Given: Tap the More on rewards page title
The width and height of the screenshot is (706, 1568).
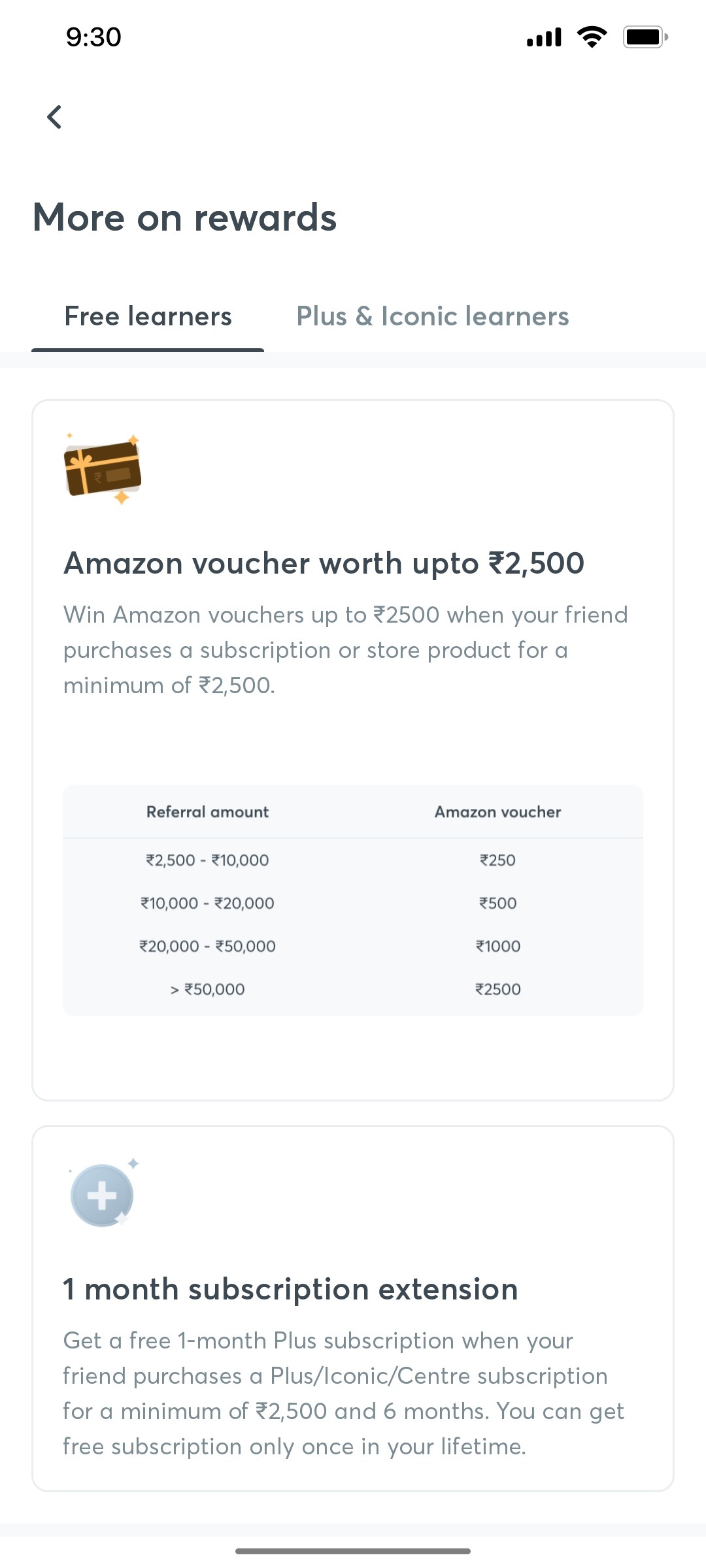Looking at the screenshot, I should click(x=184, y=218).
